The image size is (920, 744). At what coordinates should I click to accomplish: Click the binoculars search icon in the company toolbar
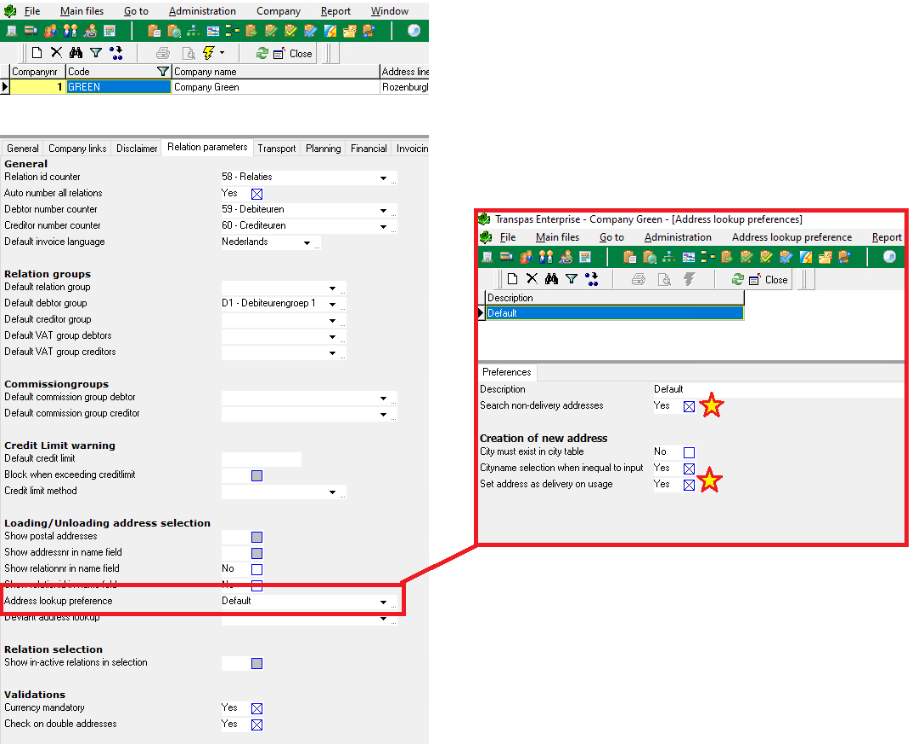pyautogui.click(x=76, y=53)
